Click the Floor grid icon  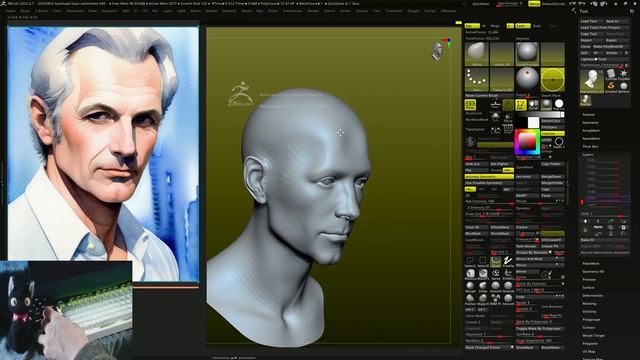496,105
